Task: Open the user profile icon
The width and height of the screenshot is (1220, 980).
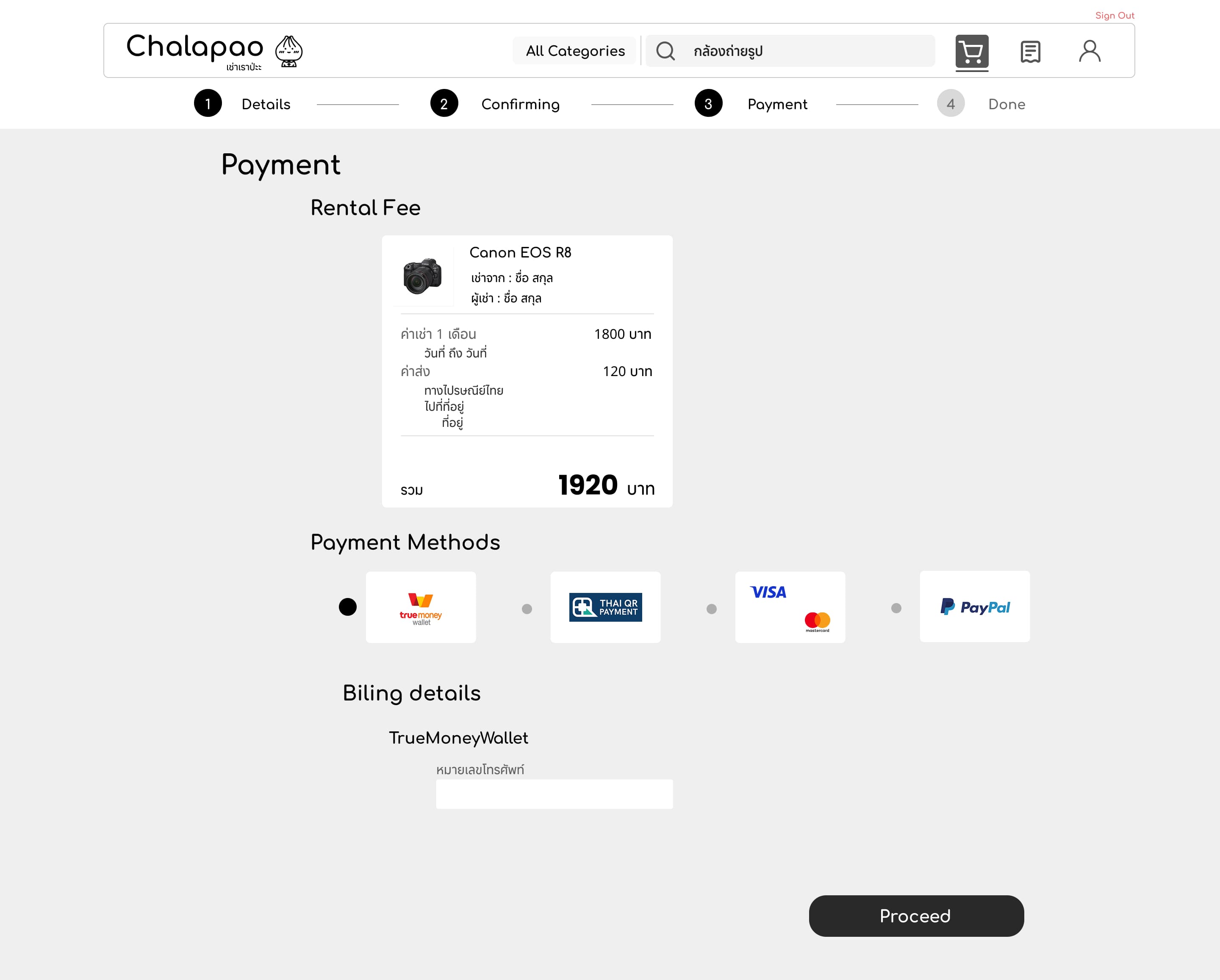Action: coord(1089,52)
